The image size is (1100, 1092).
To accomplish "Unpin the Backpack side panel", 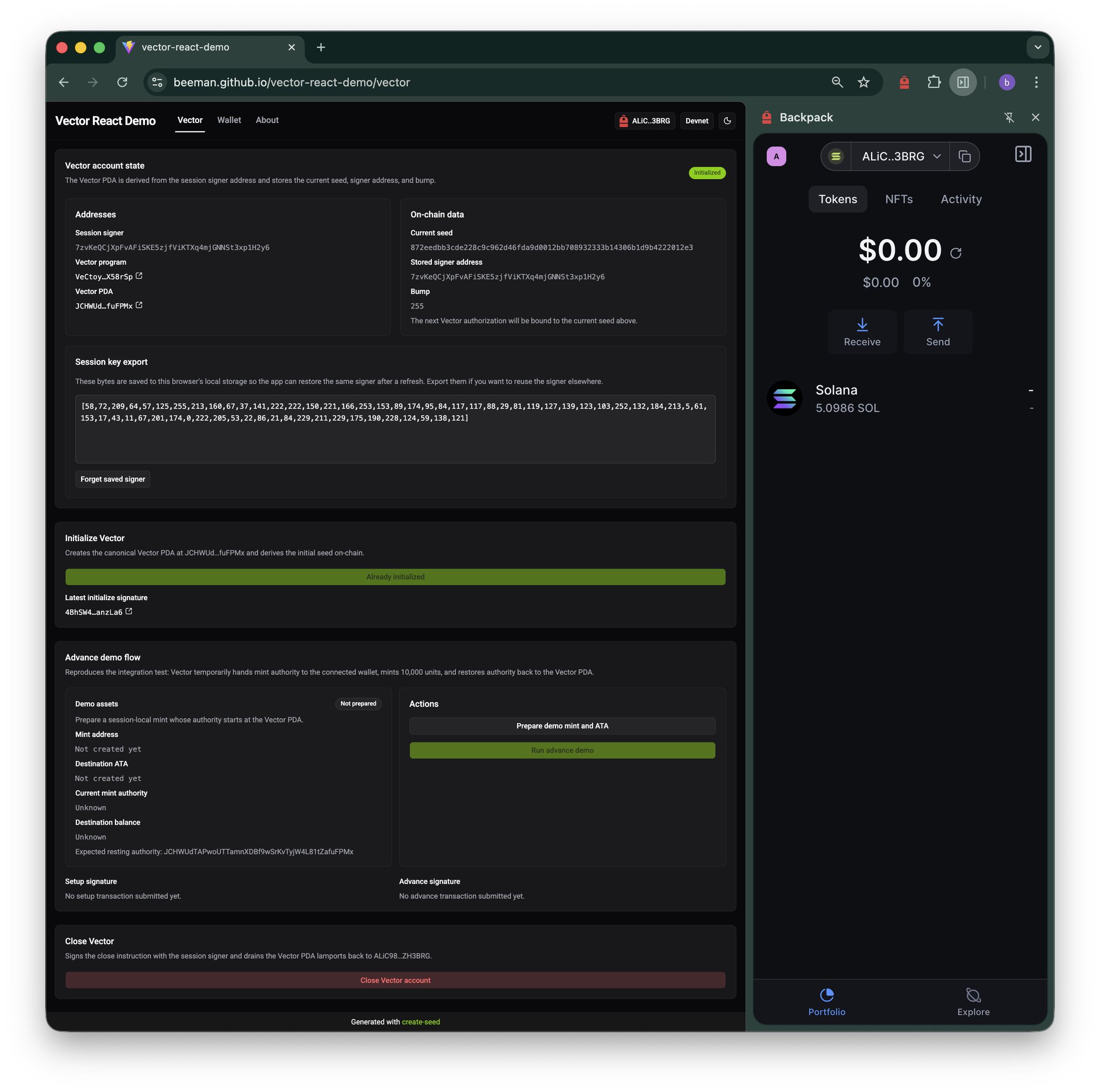I will (x=1009, y=118).
